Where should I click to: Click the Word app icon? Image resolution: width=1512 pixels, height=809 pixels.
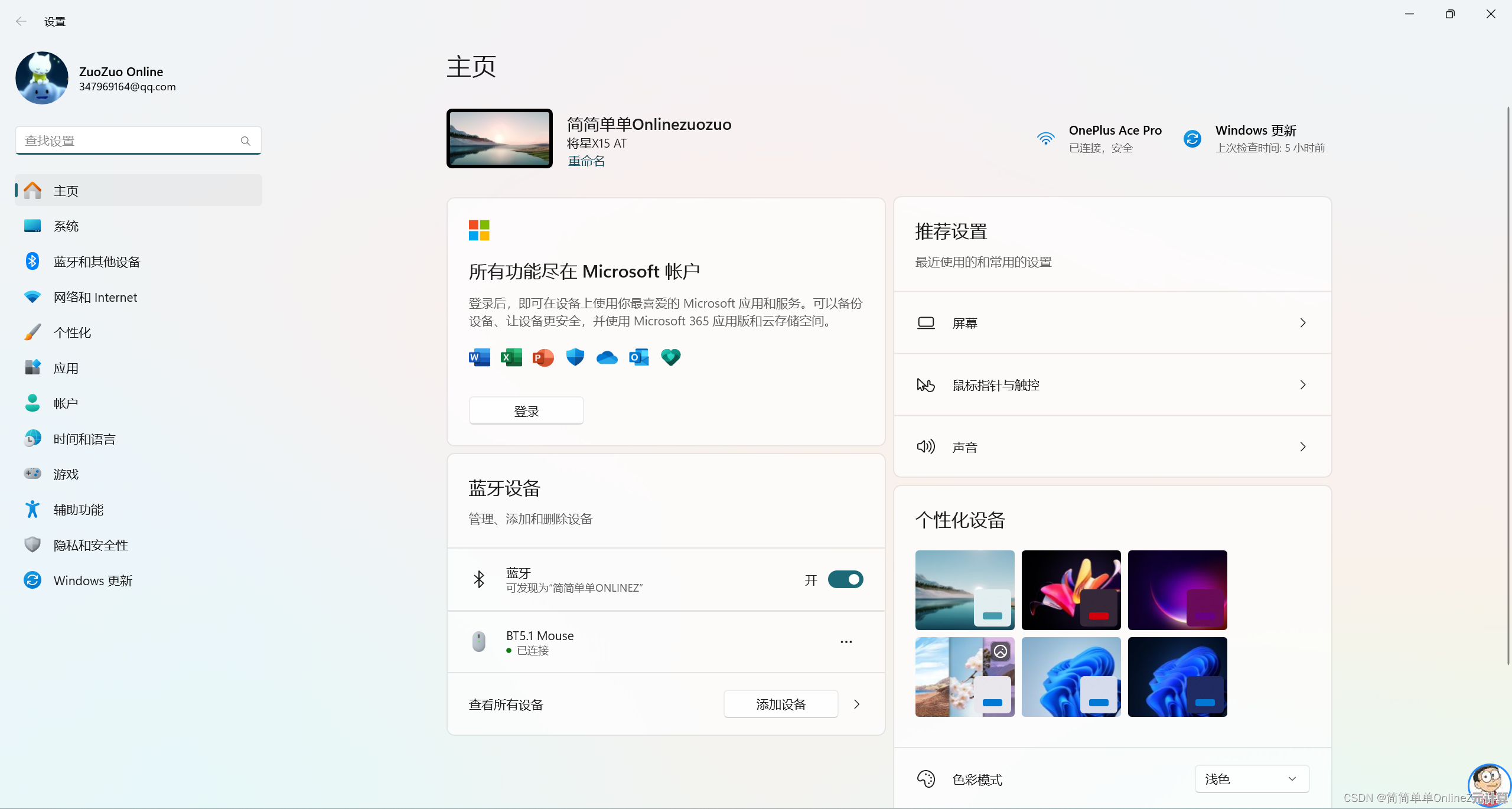pyautogui.click(x=479, y=357)
